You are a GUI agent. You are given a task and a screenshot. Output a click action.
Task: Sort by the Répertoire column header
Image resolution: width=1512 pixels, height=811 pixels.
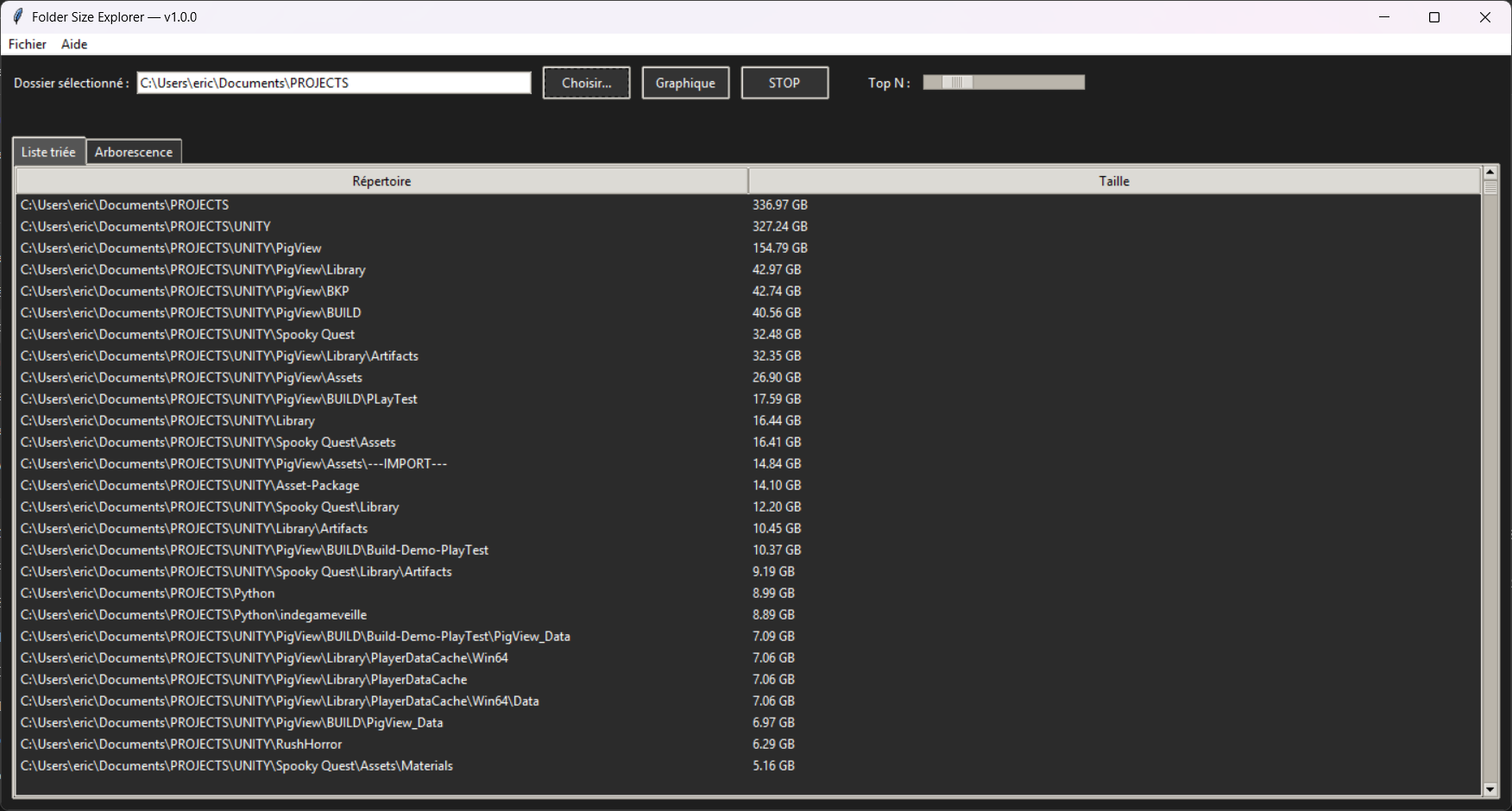381,181
